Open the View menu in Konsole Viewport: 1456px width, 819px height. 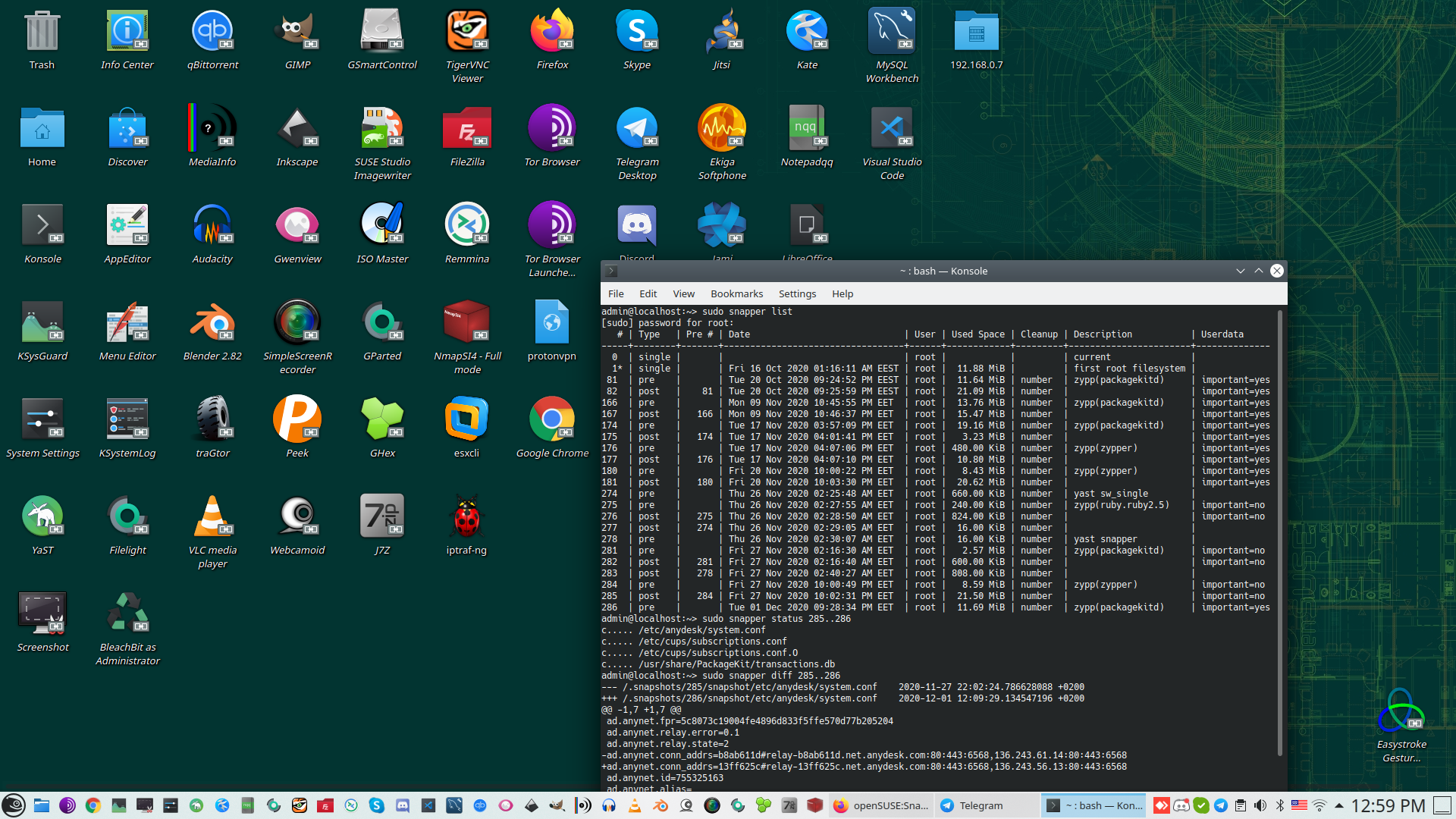click(x=683, y=293)
